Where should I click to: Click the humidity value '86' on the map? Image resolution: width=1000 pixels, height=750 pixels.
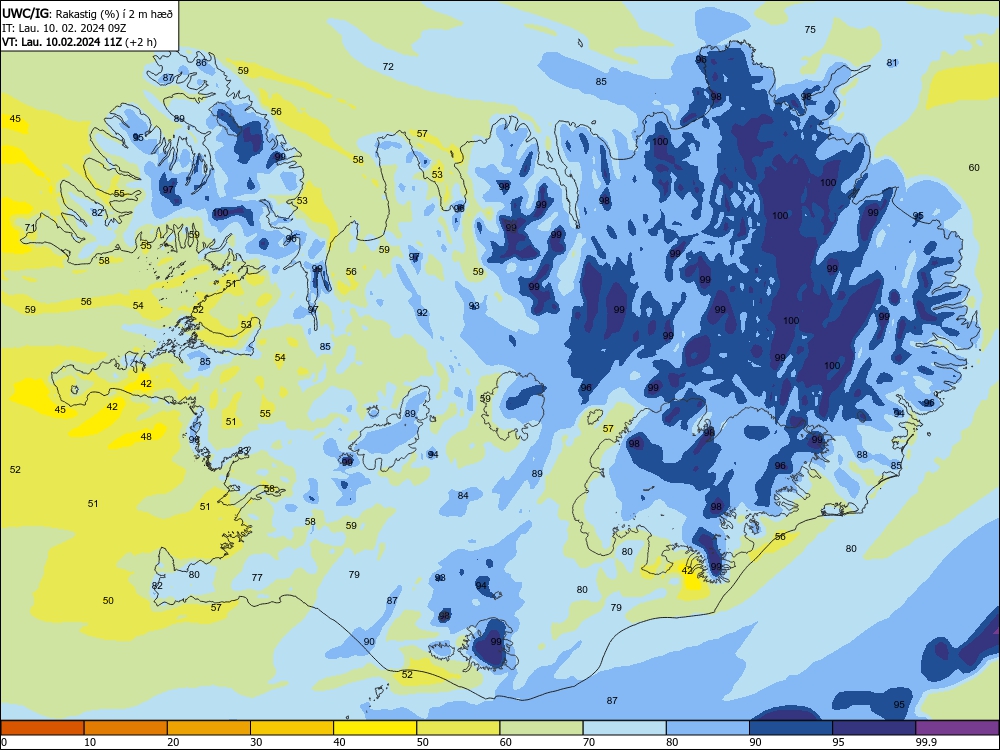coord(201,62)
